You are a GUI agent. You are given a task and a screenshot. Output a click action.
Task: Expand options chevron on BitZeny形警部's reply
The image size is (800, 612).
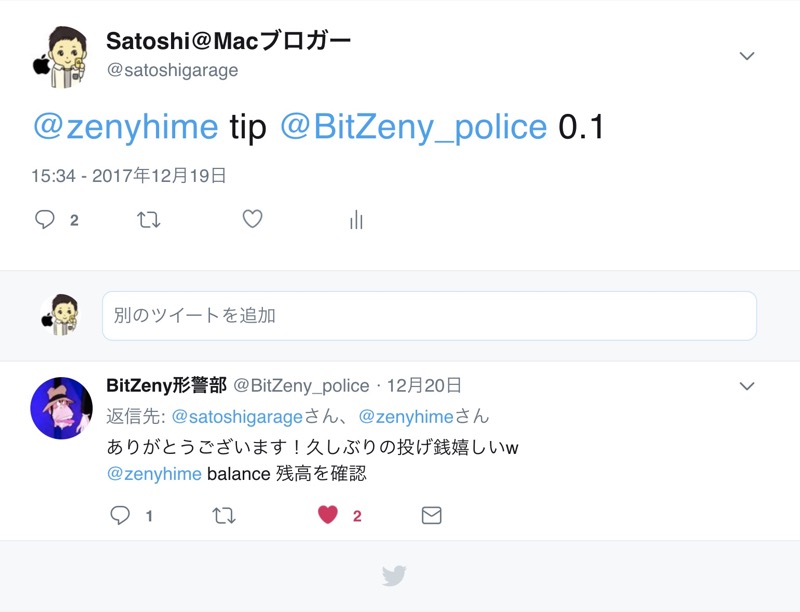point(746,386)
